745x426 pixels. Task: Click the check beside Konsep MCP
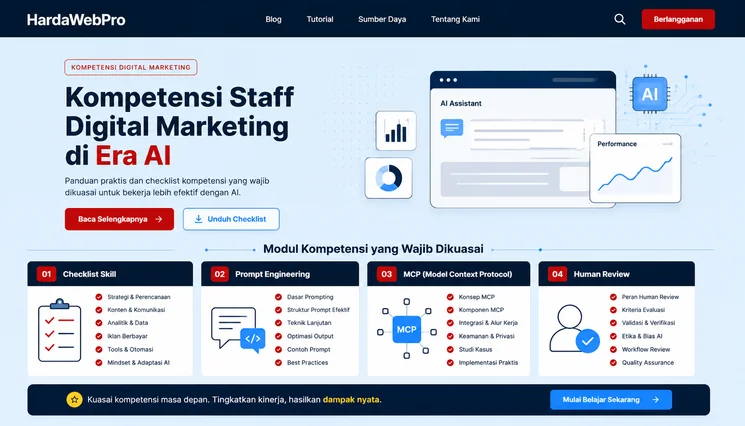(x=450, y=297)
